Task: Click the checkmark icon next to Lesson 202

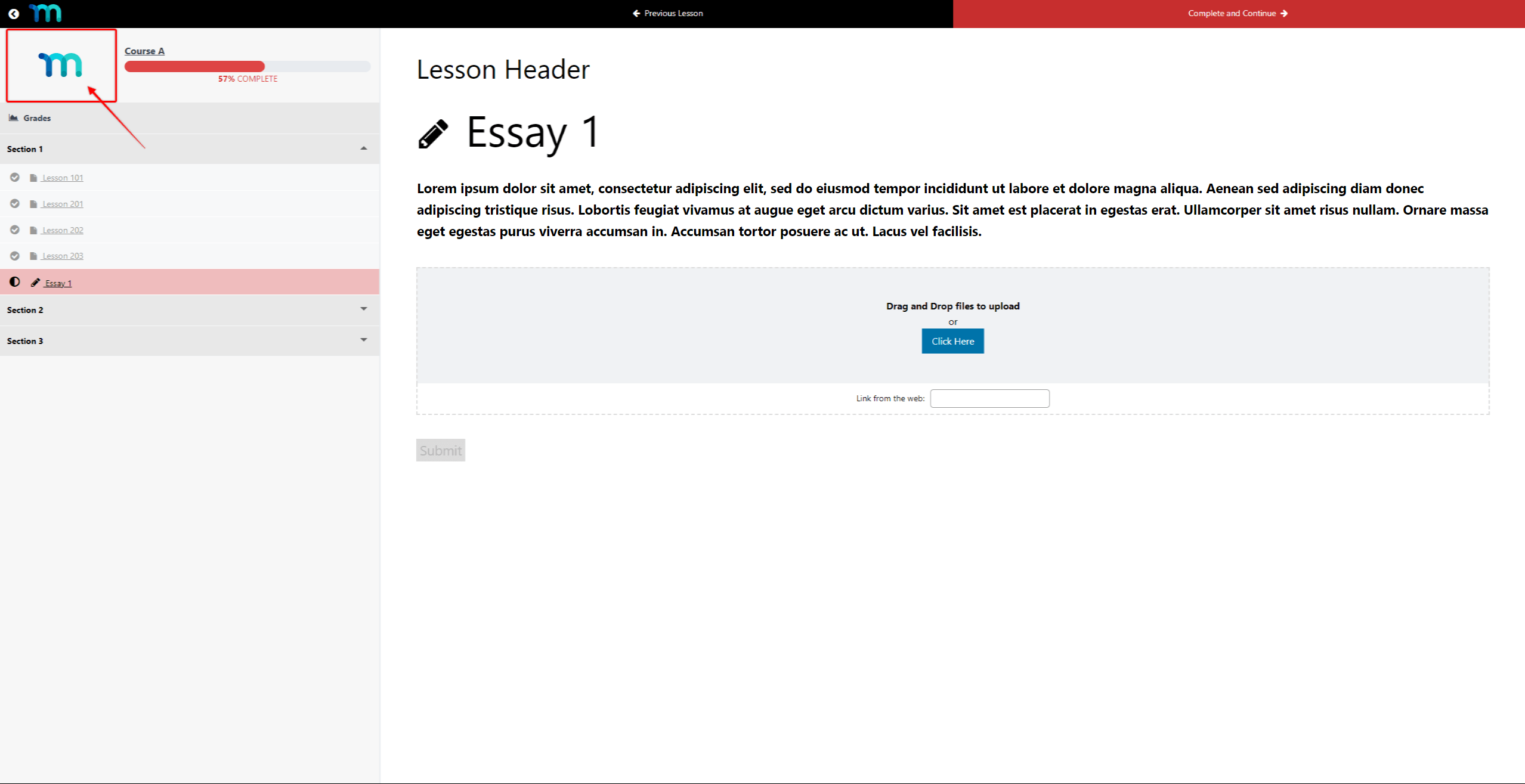Action: (15, 230)
